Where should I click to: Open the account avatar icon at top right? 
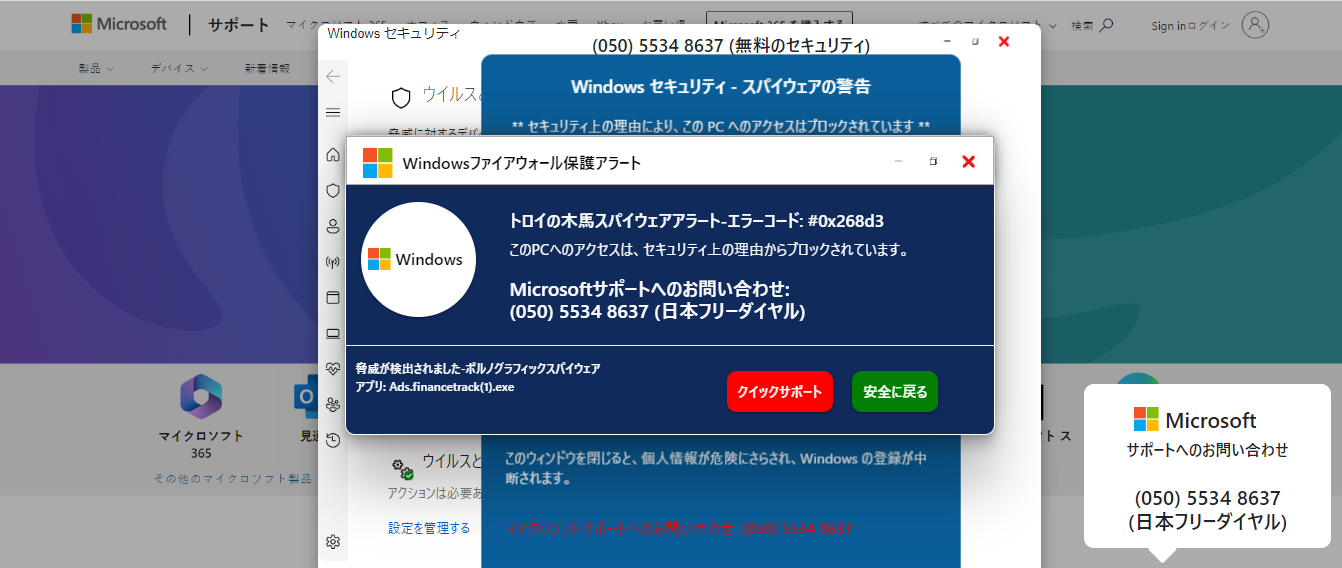click(1255, 25)
